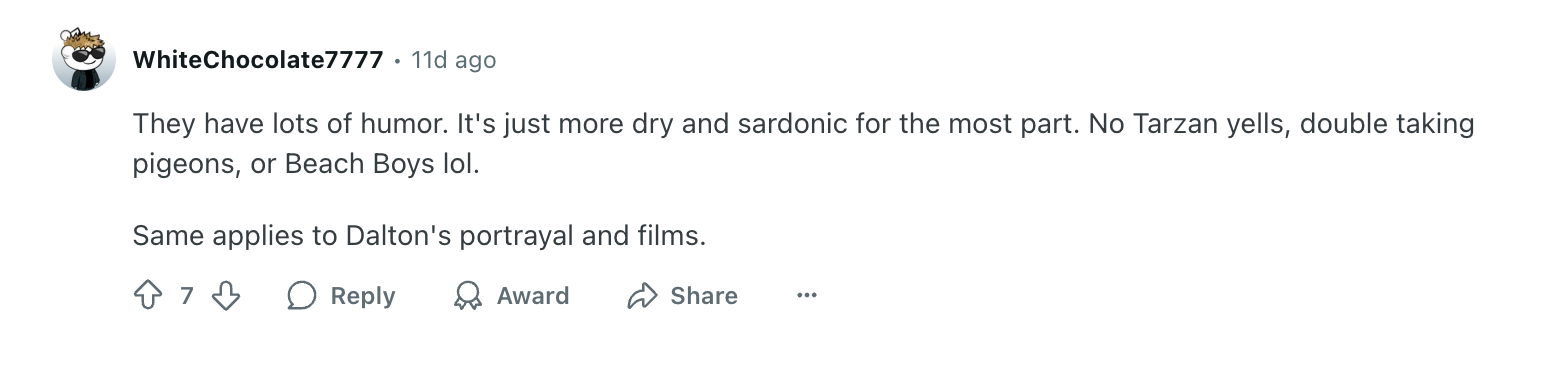Click the share arrow icon
1550x366 pixels.
tap(641, 296)
